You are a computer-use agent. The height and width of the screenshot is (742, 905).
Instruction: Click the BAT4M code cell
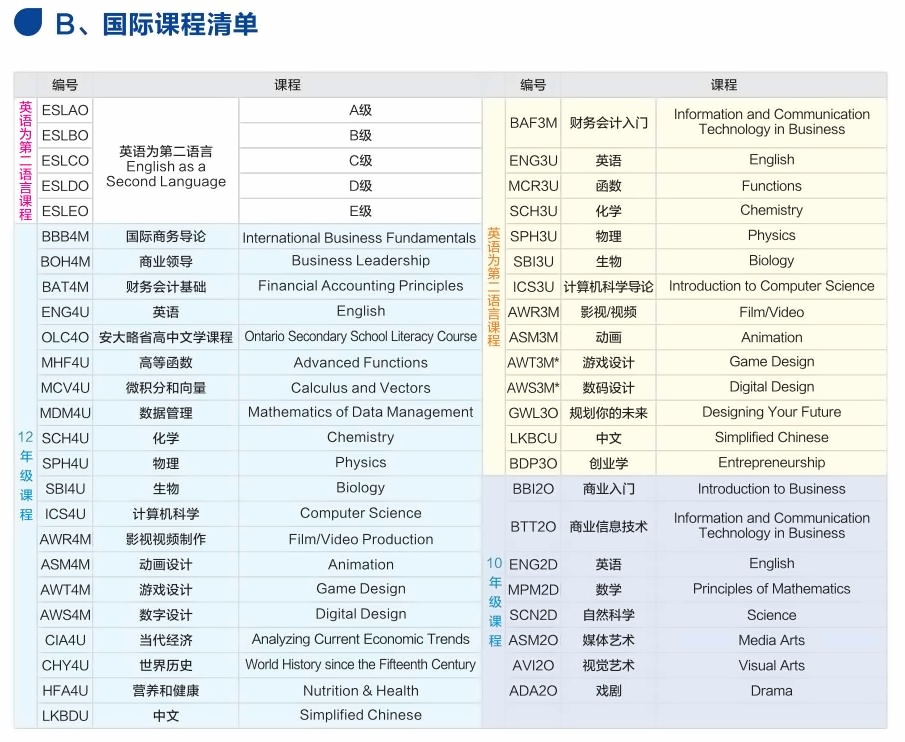point(65,287)
